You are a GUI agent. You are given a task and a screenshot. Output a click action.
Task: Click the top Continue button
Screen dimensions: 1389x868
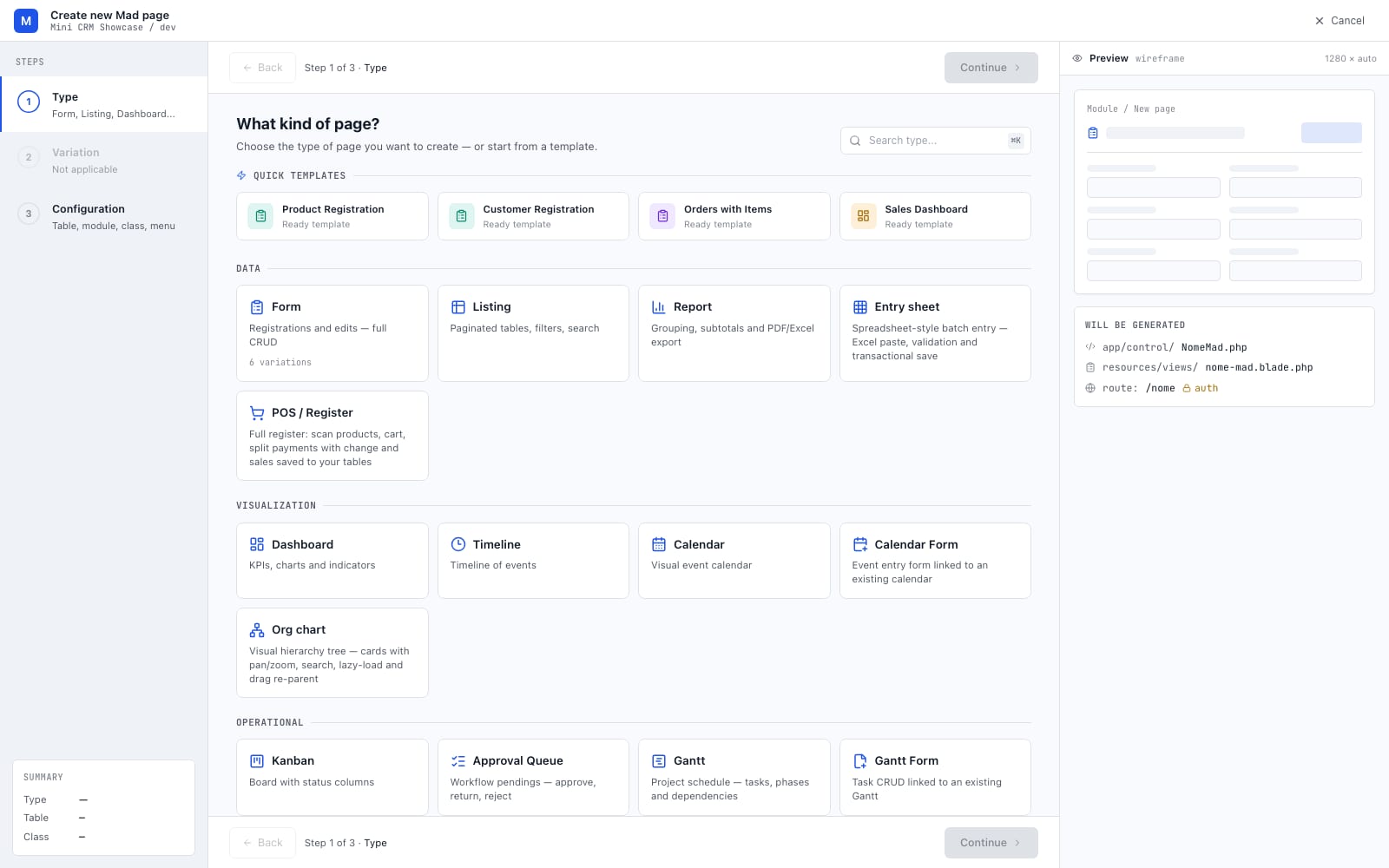991,68
